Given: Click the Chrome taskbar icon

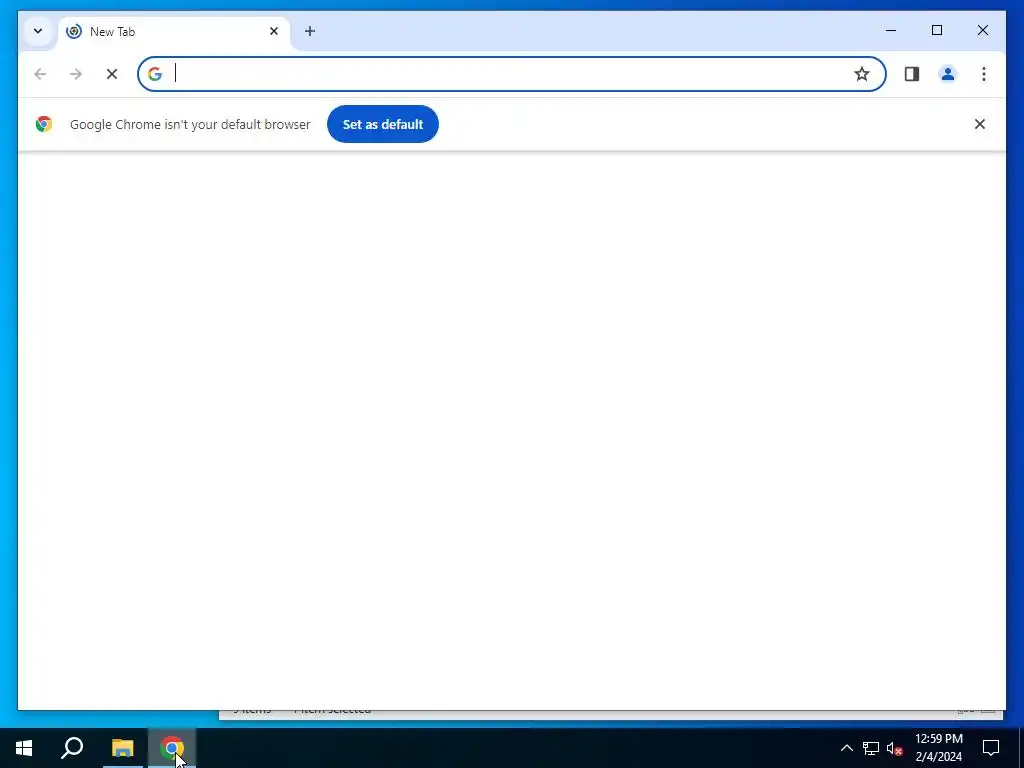Looking at the screenshot, I should click(x=172, y=748).
